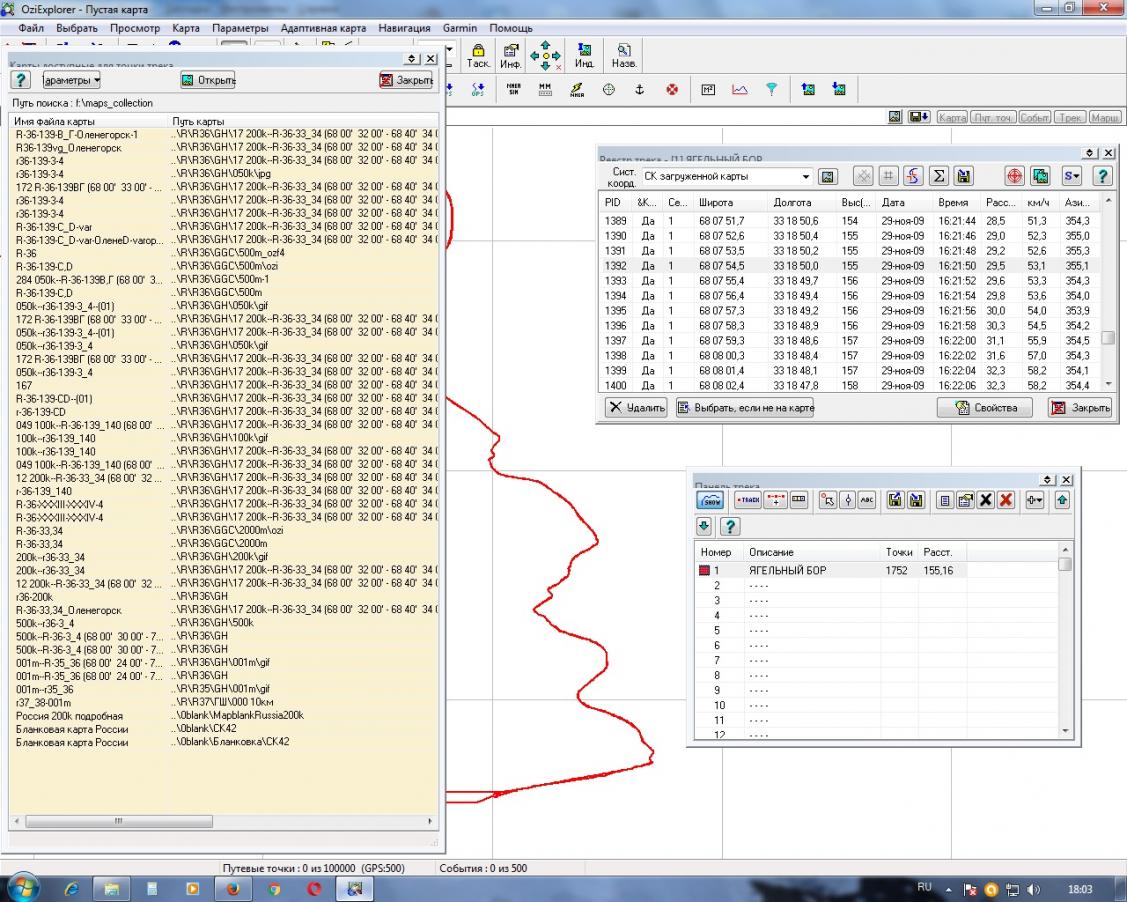Open the Адаптивная карта menu

[323, 28]
